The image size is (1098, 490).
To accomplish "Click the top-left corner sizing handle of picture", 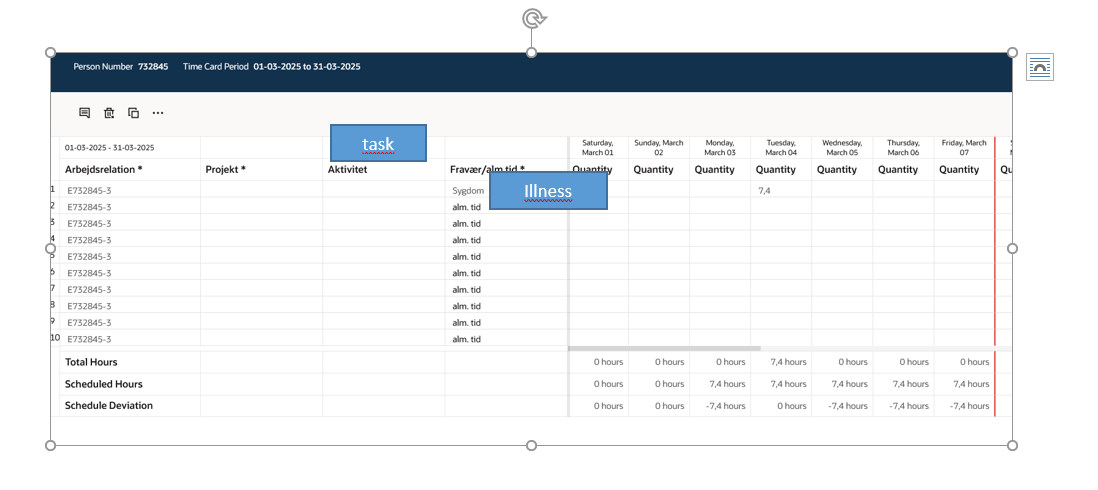I will click(50, 52).
